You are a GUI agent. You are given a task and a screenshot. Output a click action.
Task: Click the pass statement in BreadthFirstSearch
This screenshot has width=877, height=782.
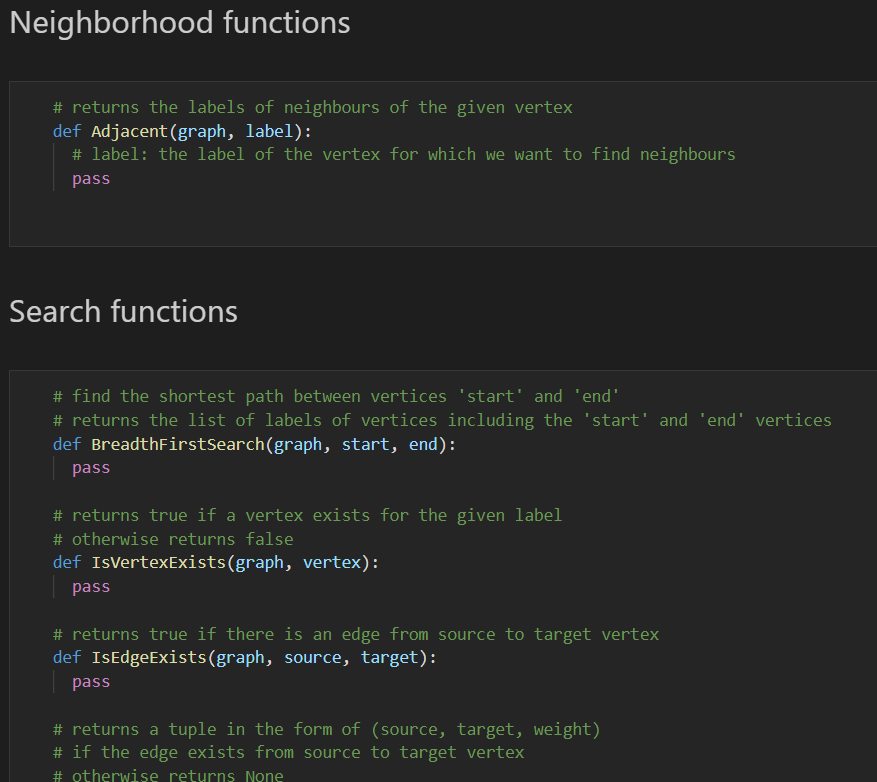(90, 467)
